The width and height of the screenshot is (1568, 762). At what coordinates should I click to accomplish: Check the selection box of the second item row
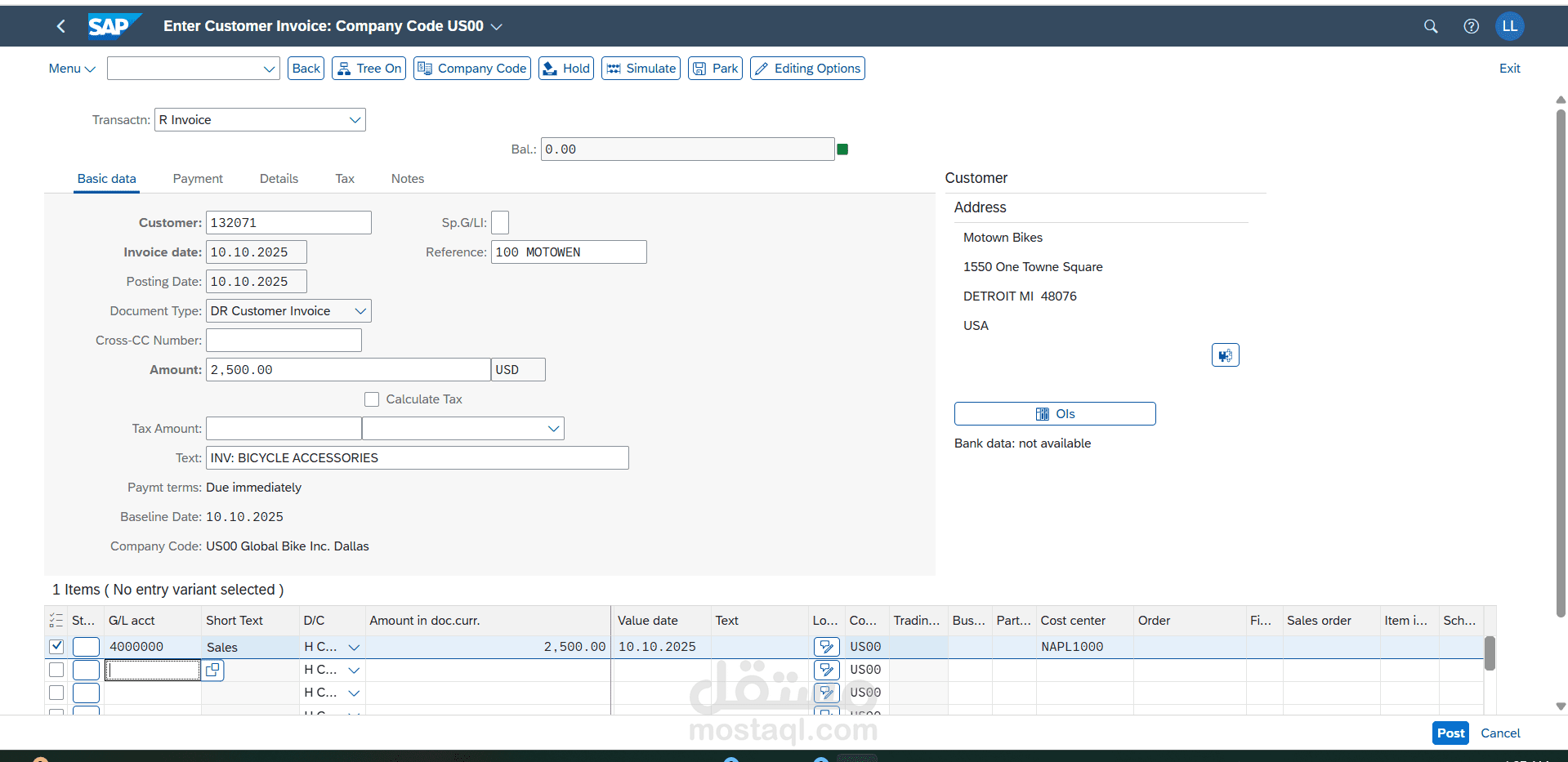(x=56, y=670)
